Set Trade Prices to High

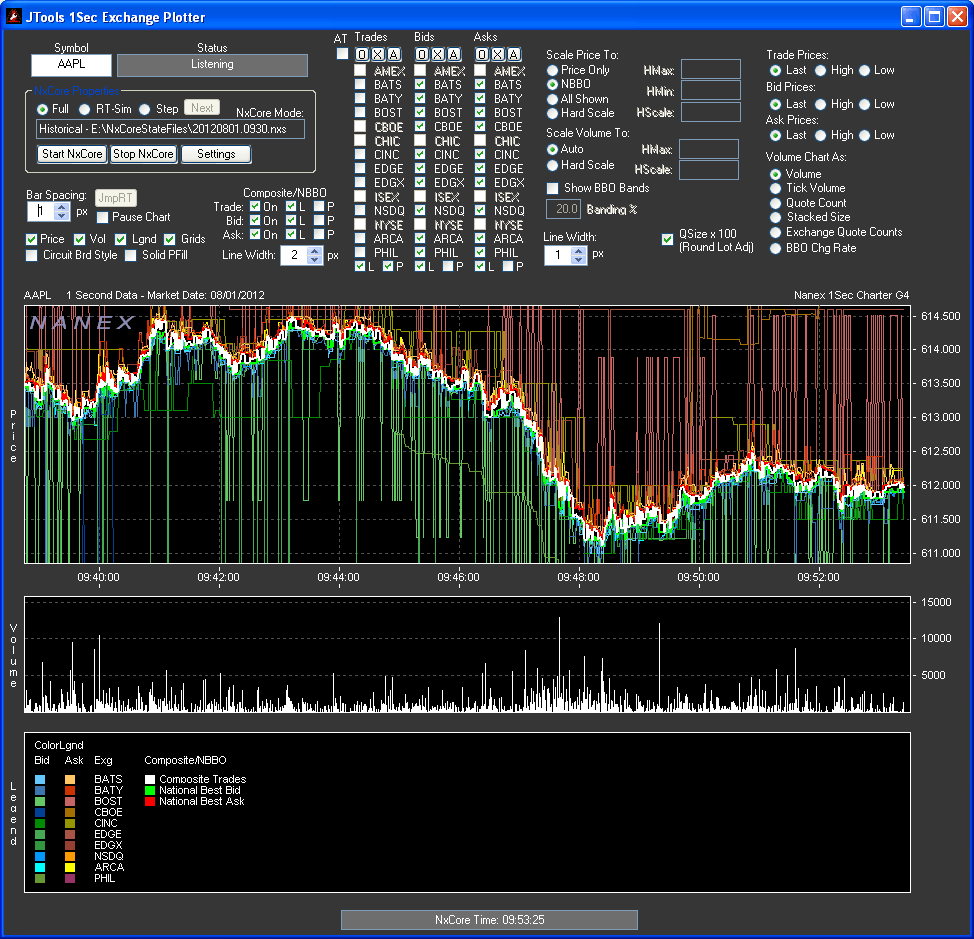pos(821,71)
